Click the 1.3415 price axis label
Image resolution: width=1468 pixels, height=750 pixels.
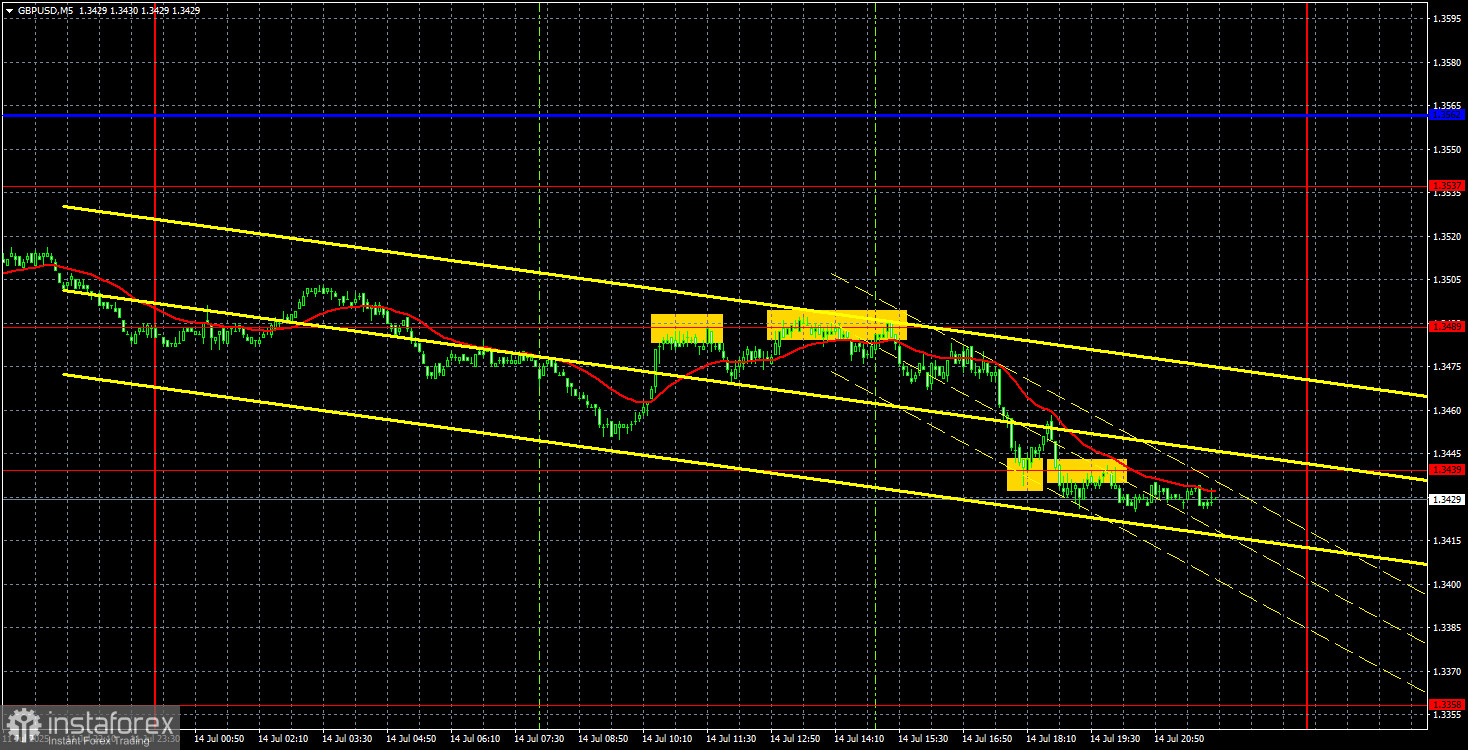click(1446, 541)
